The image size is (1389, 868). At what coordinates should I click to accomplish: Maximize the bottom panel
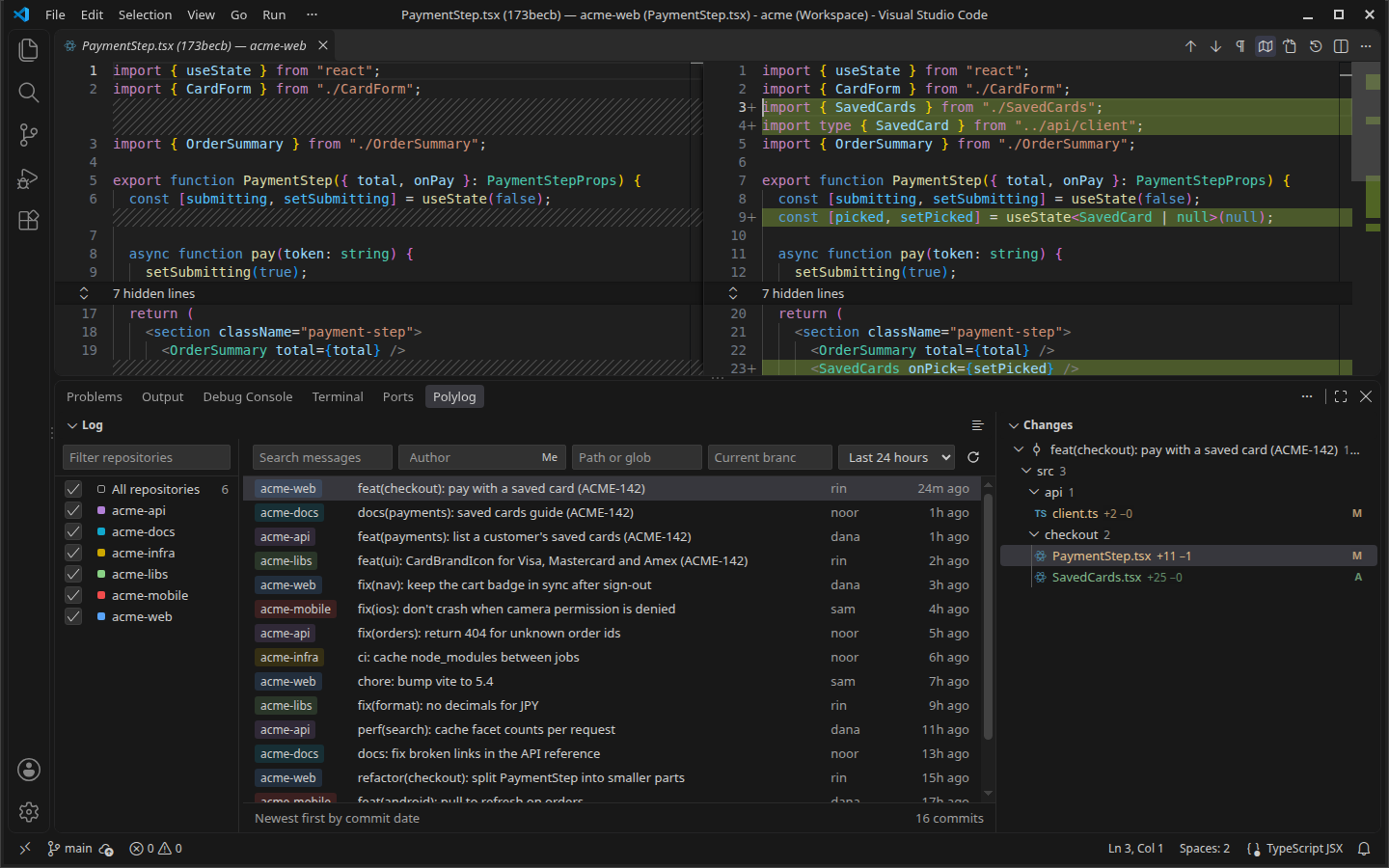[1341, 396]
